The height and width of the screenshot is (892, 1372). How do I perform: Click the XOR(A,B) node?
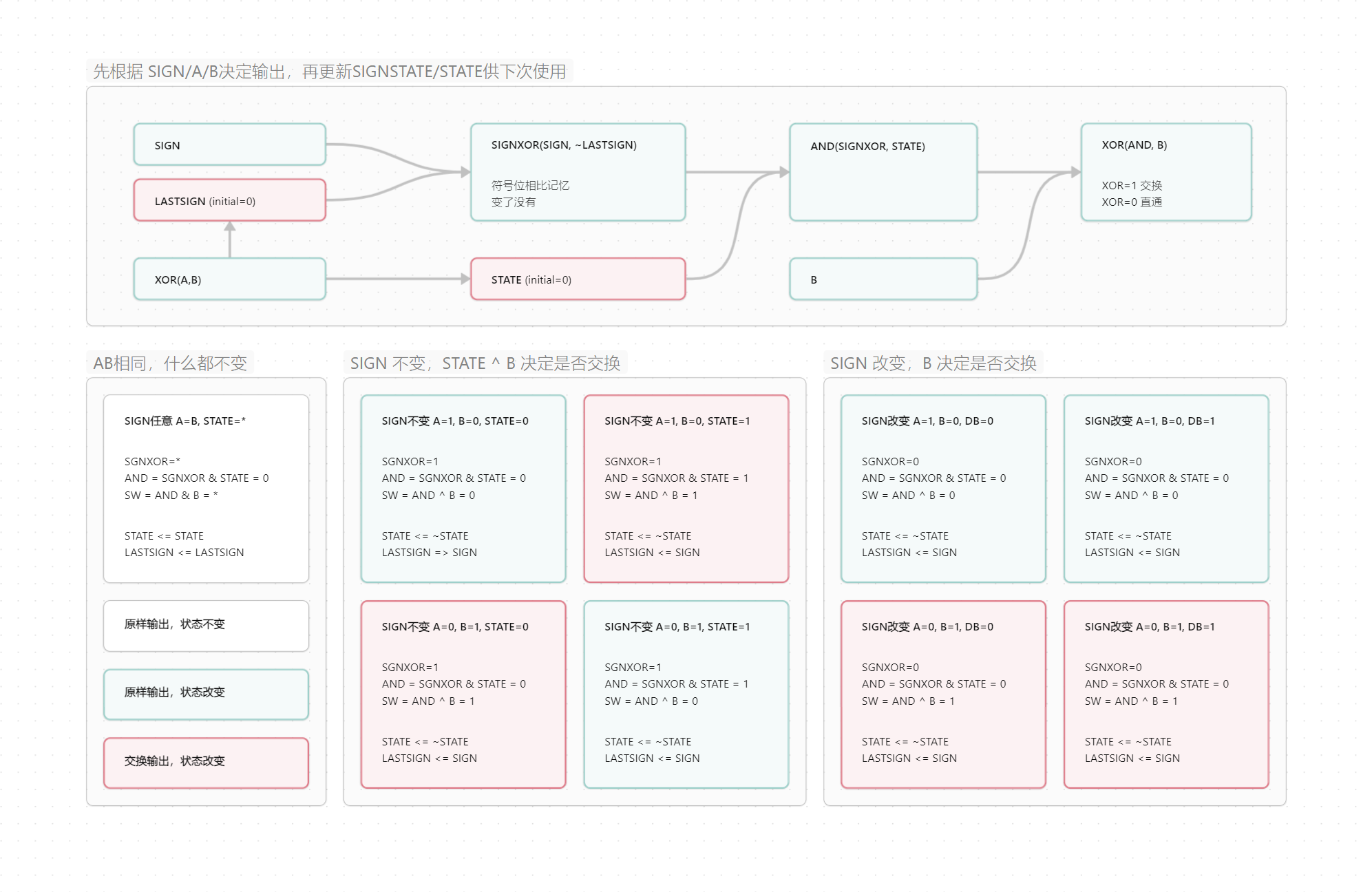[229, 279]
